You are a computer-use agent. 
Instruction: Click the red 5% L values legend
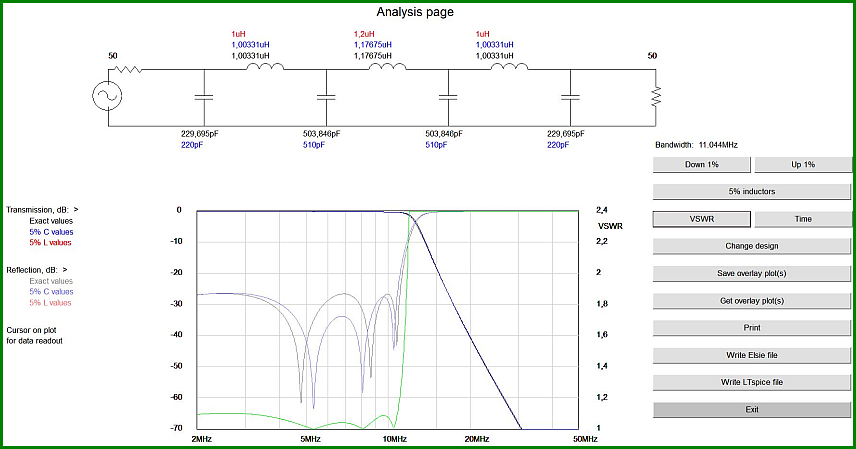(50, 243)
